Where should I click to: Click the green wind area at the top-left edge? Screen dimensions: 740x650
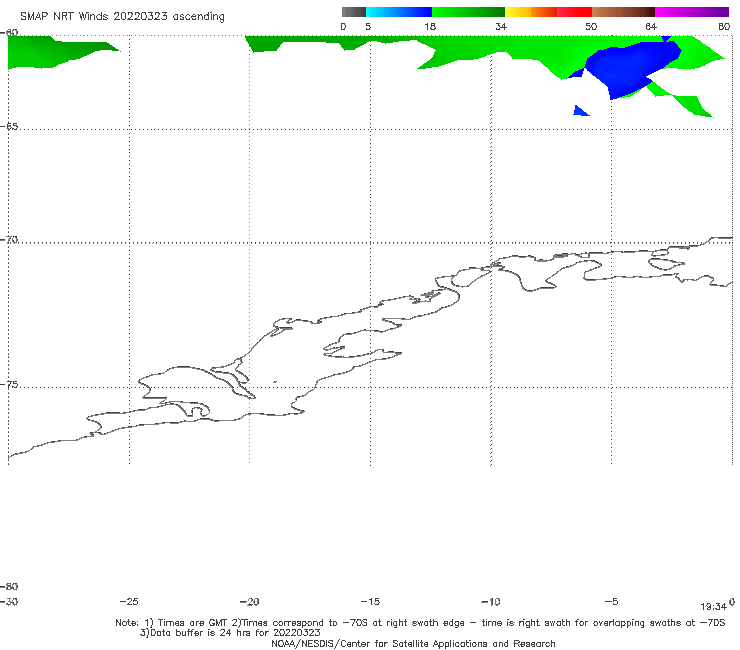coord(52,53)
